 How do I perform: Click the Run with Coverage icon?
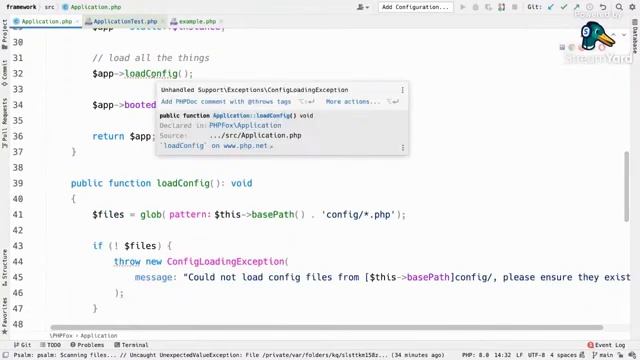click(x=489, y=7)
